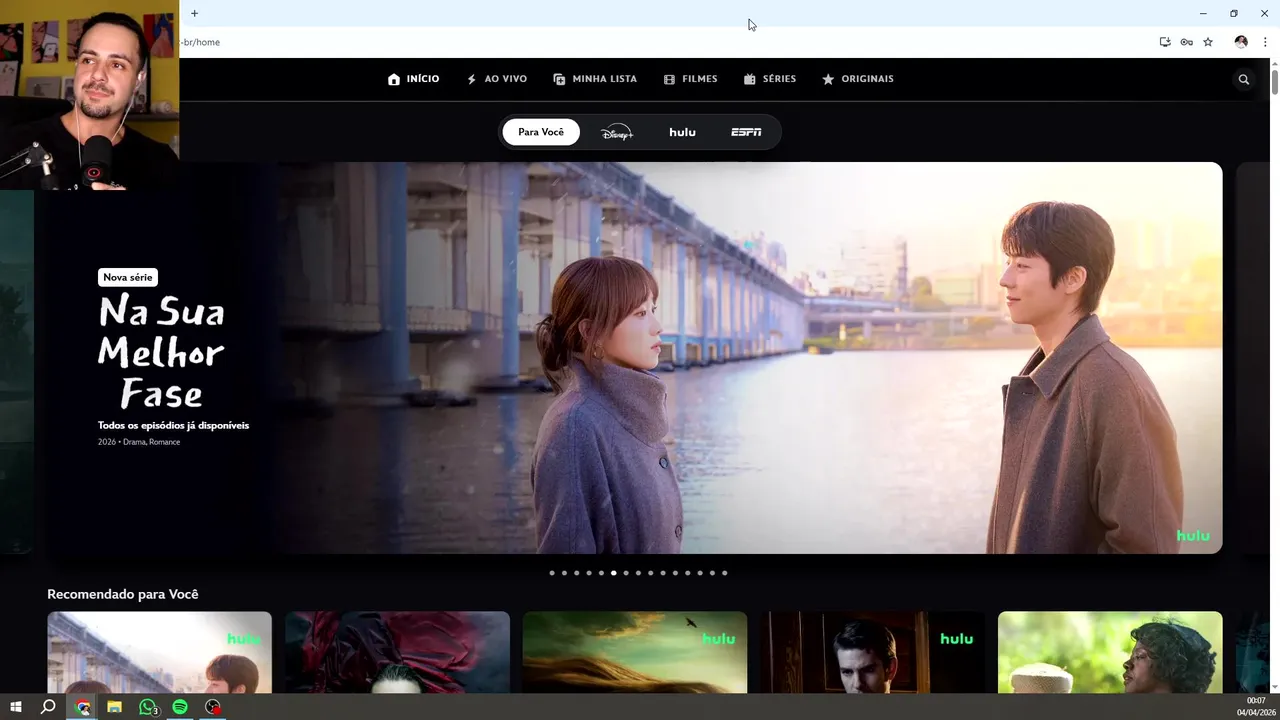Open Windows taskbar search

[48, 707]
